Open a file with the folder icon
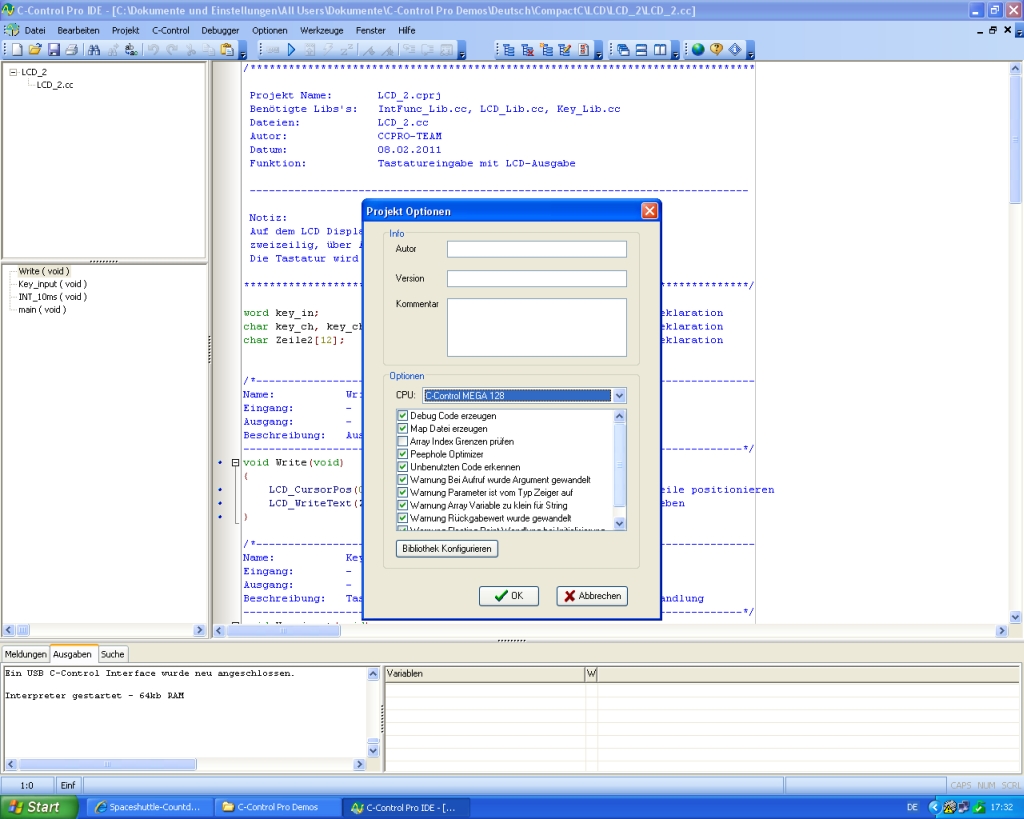Screen dimensions: 1024x819 pos(35,50)
